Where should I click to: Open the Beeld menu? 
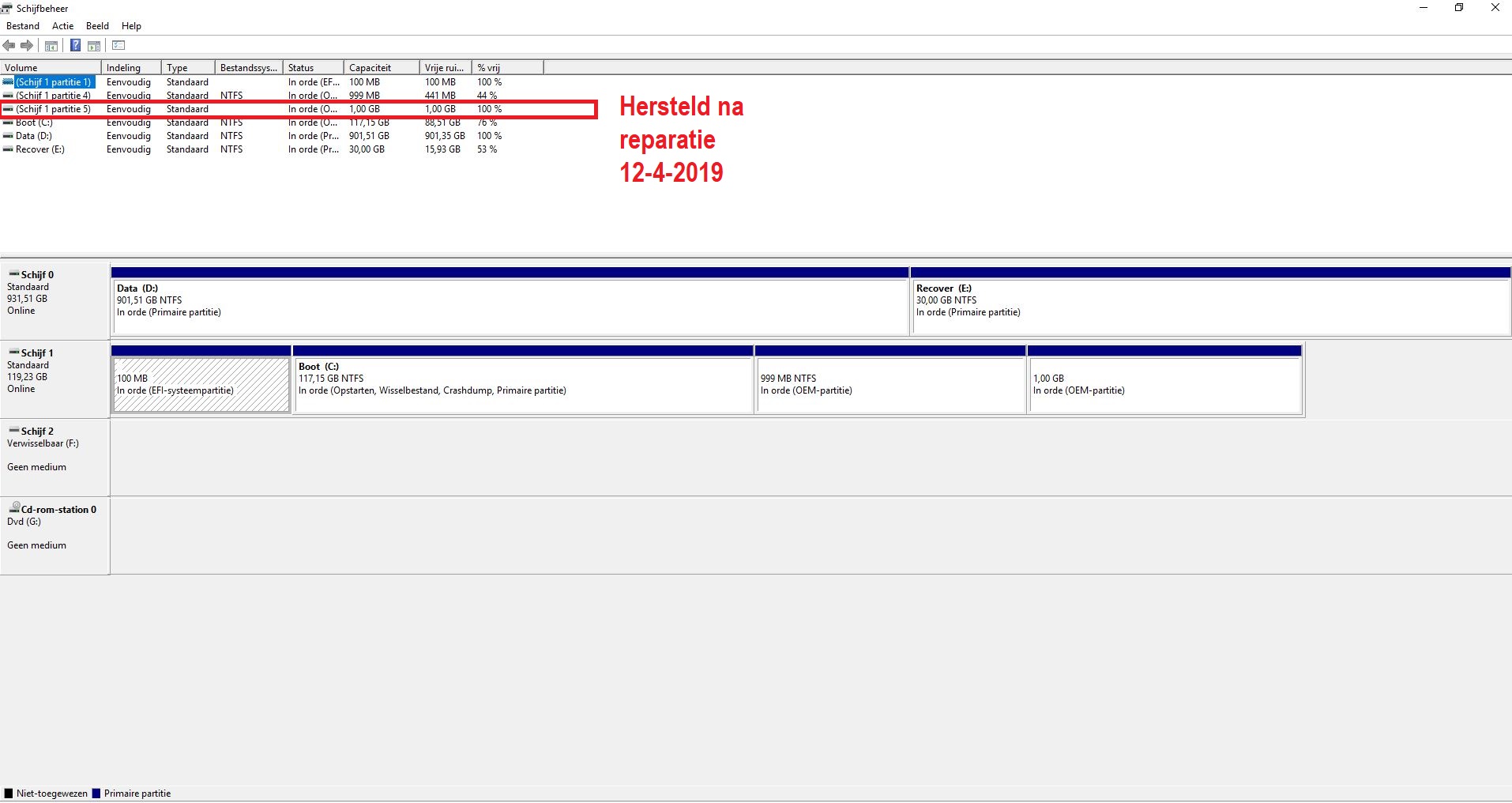point(97,26)
